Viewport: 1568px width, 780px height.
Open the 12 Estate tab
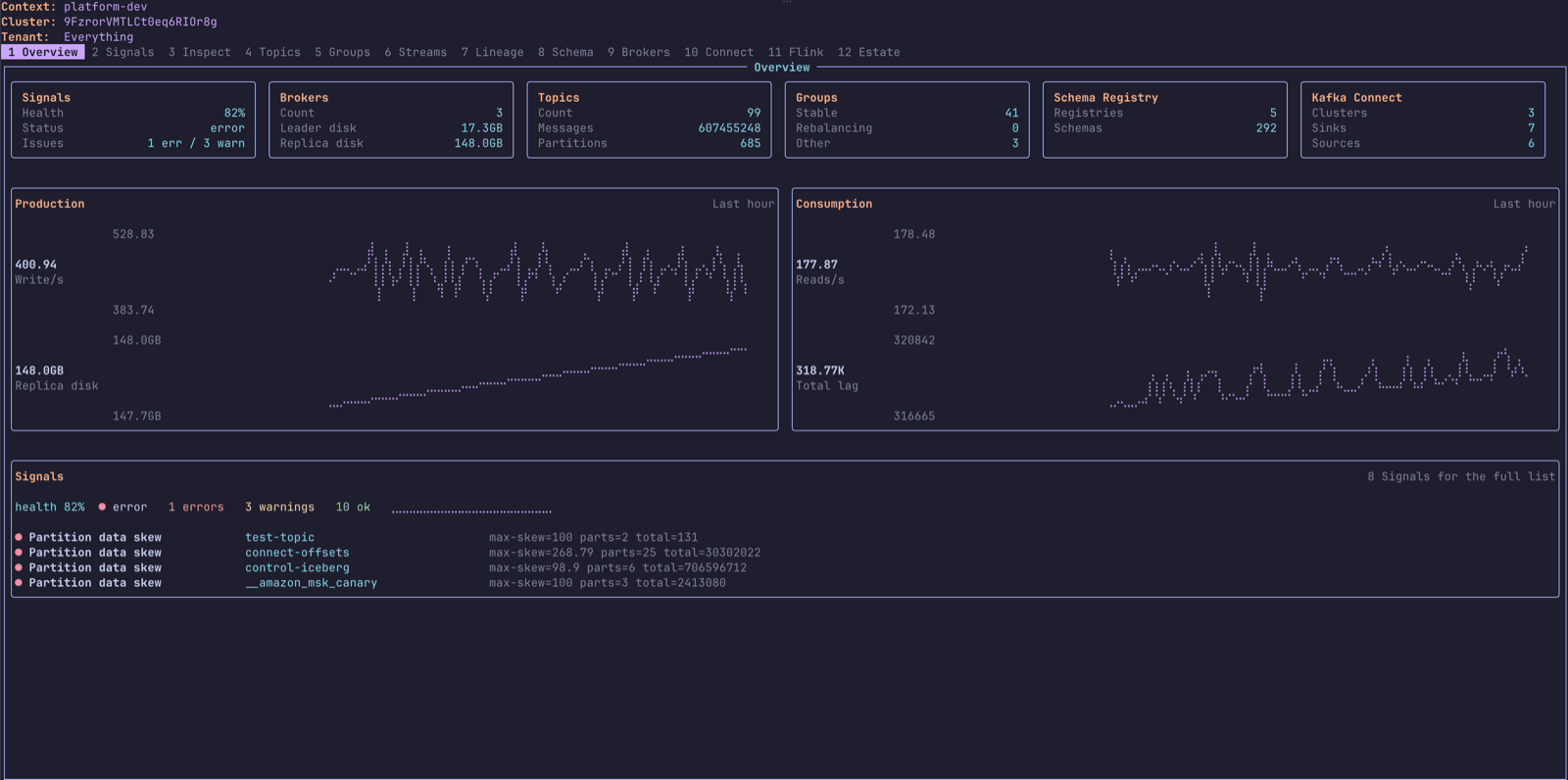tap(869, 52)
